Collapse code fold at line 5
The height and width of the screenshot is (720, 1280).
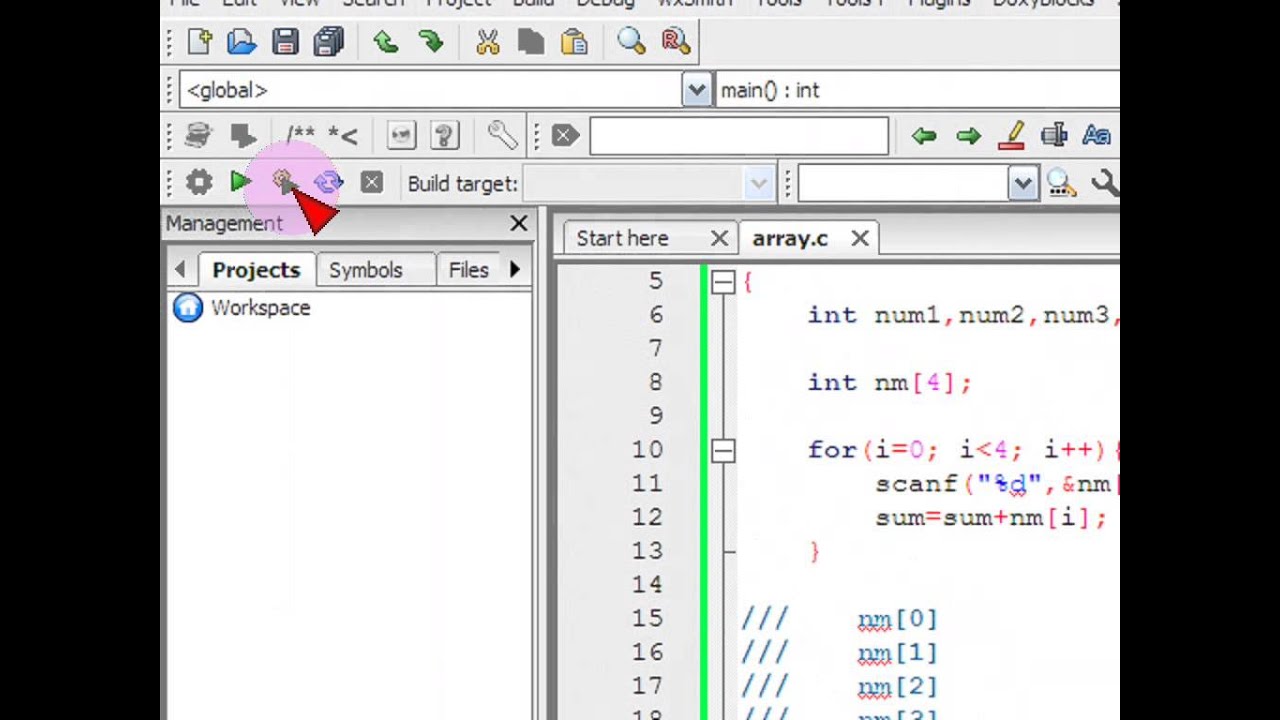pos(723,283)
